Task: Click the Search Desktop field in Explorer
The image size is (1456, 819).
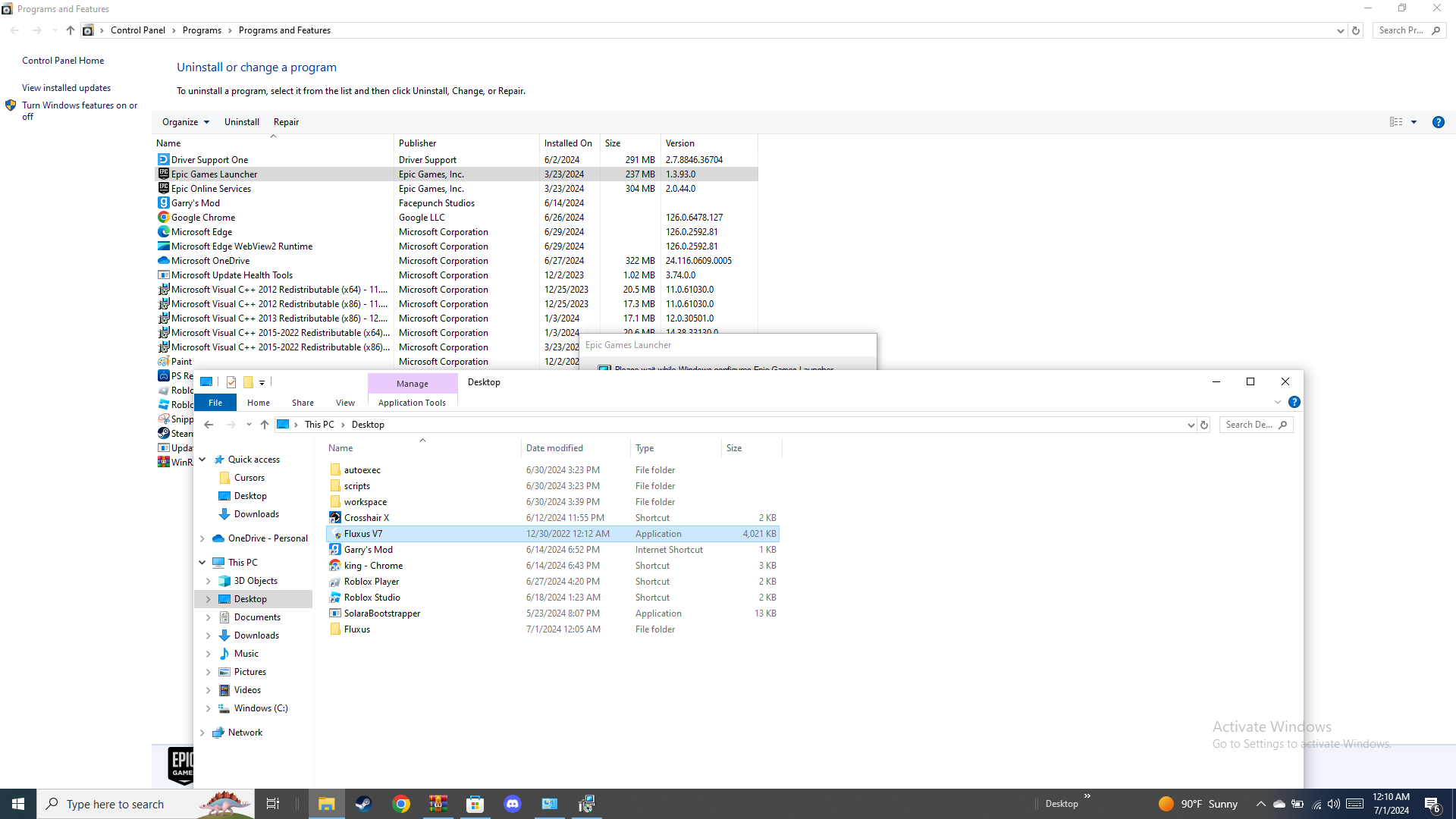Action: pyautogui.click(x=1256, y=425)
